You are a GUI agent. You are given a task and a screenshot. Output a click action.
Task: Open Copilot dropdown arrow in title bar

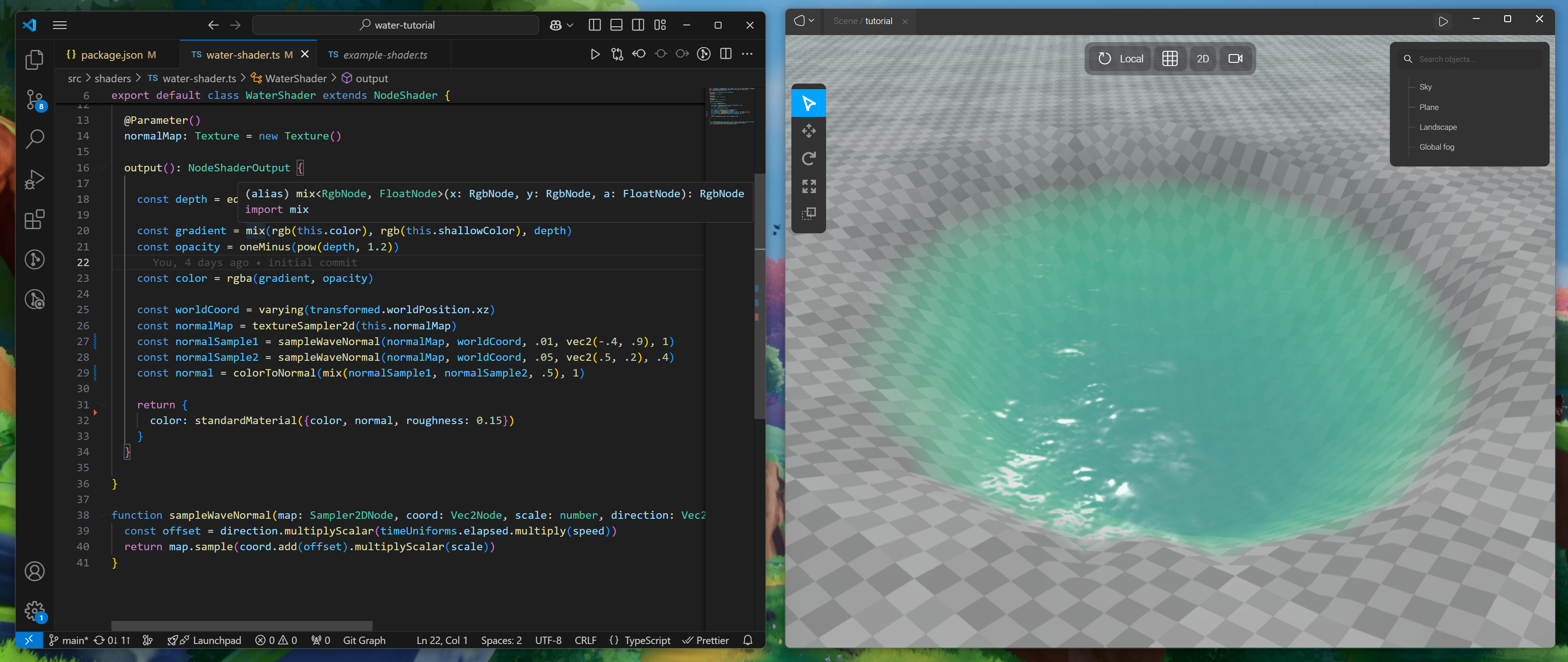[570, 25]
